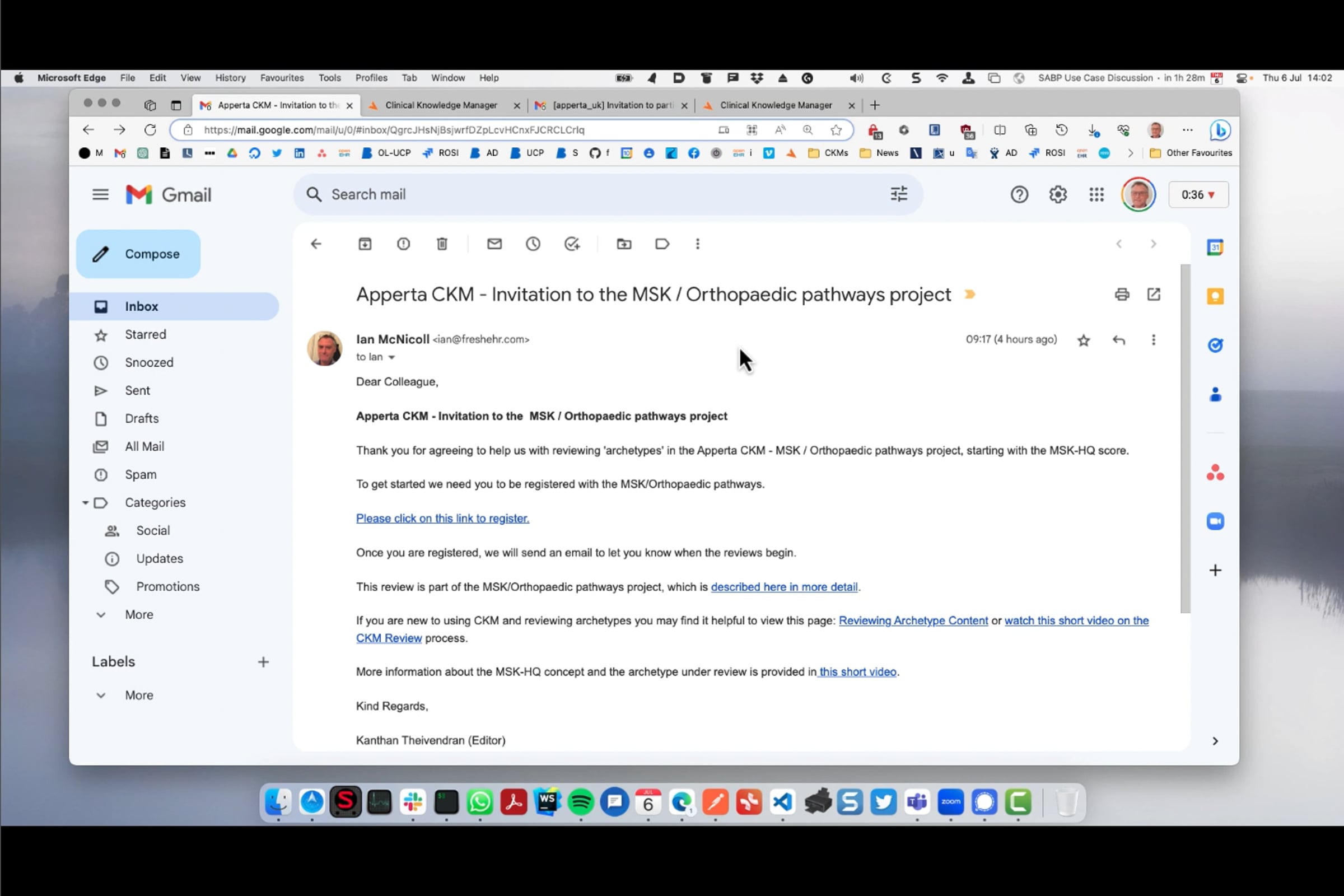The image size is (1344, 896).
Task: Open the Move to folder icon
Action: tap(624, 244)
